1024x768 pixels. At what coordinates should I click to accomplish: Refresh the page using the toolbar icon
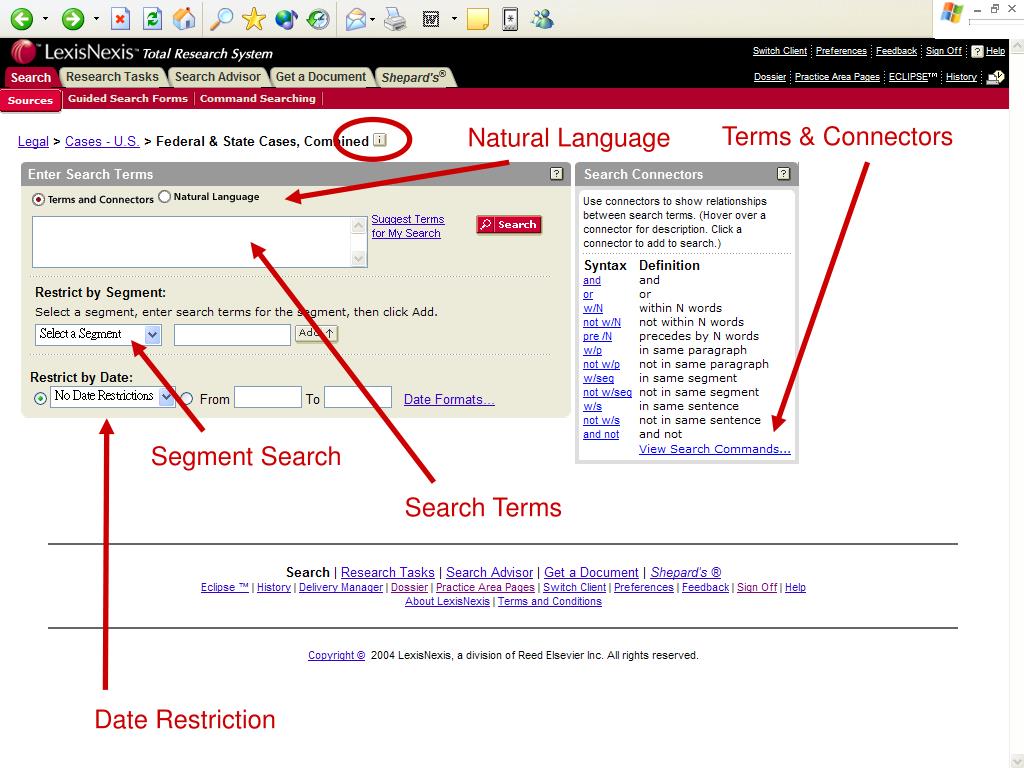tap(152, 19)
